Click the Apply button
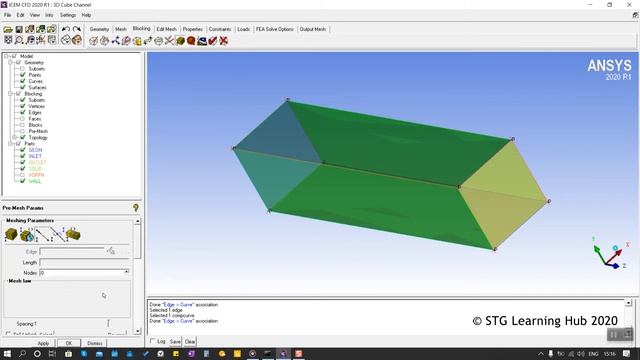Image resolution: width=640 pixels, height=360 pixels. (43, 343)
